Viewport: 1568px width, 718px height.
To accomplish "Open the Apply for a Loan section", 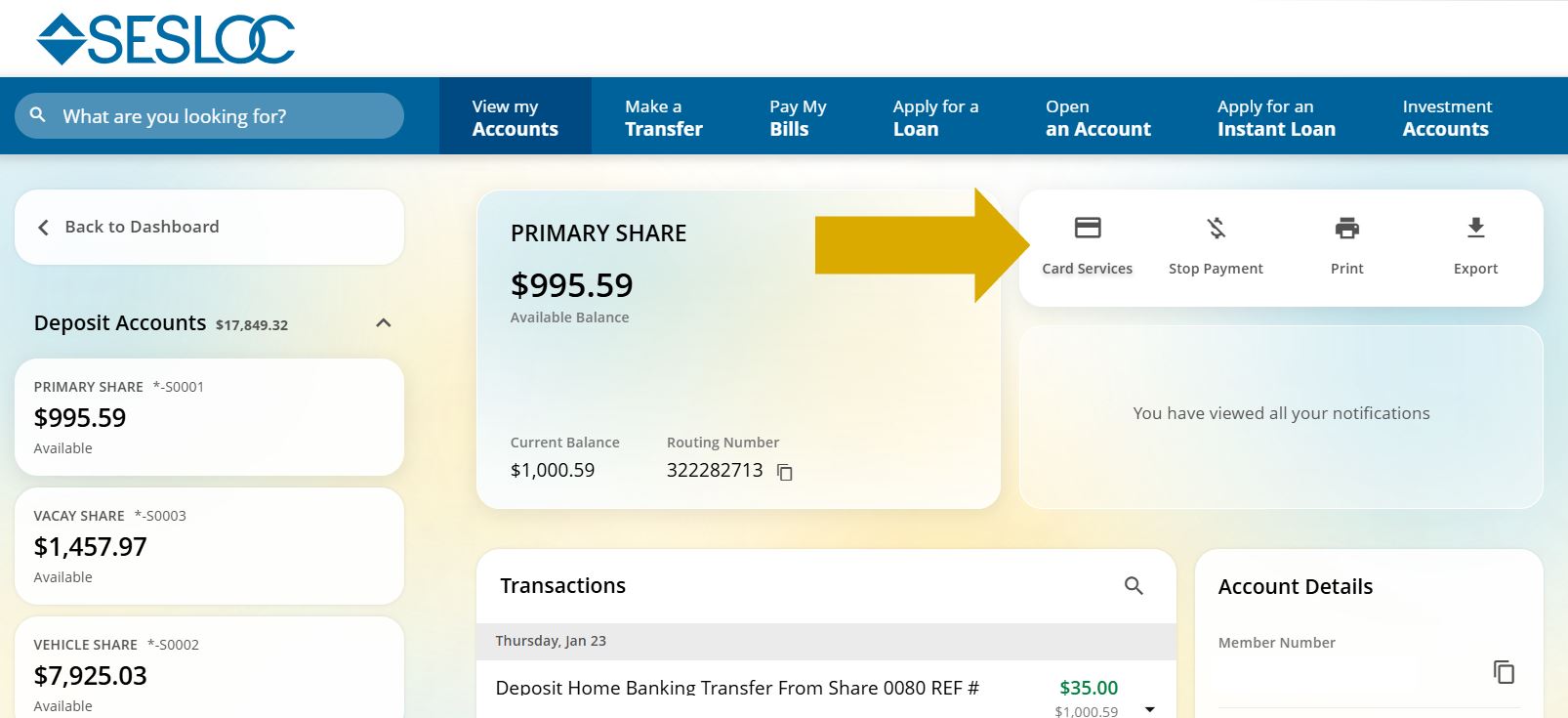I will [934, 115].
